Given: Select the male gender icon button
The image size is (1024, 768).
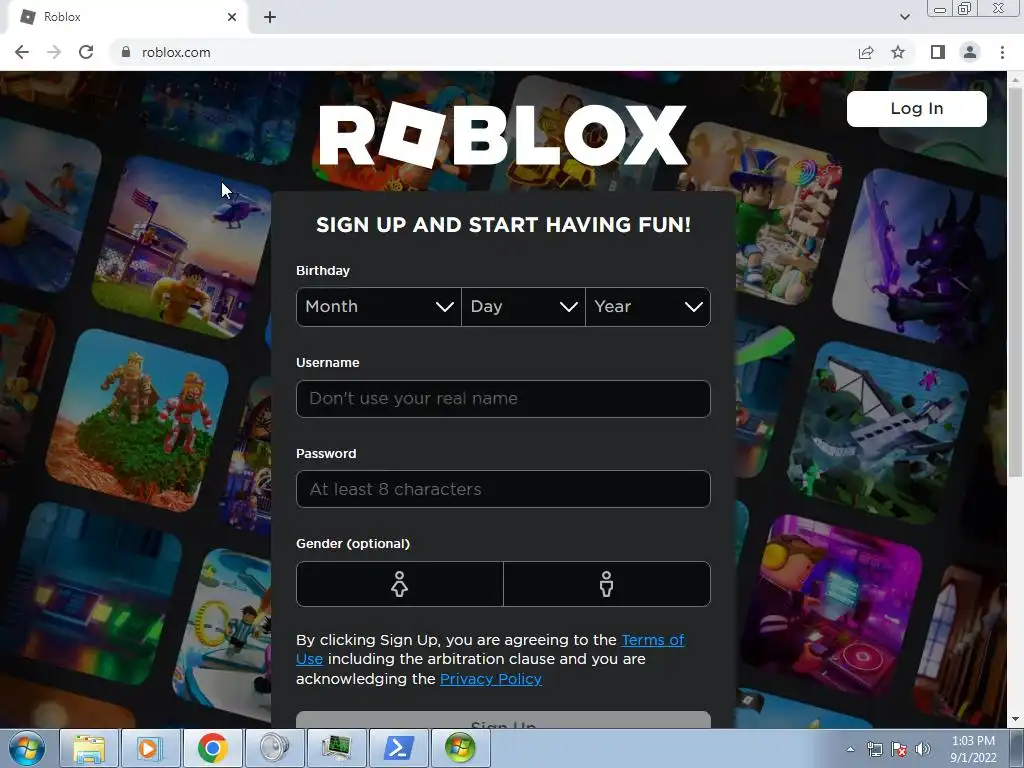Looking at the screenshot, I should pyautogui.click(x=607, y=584).
